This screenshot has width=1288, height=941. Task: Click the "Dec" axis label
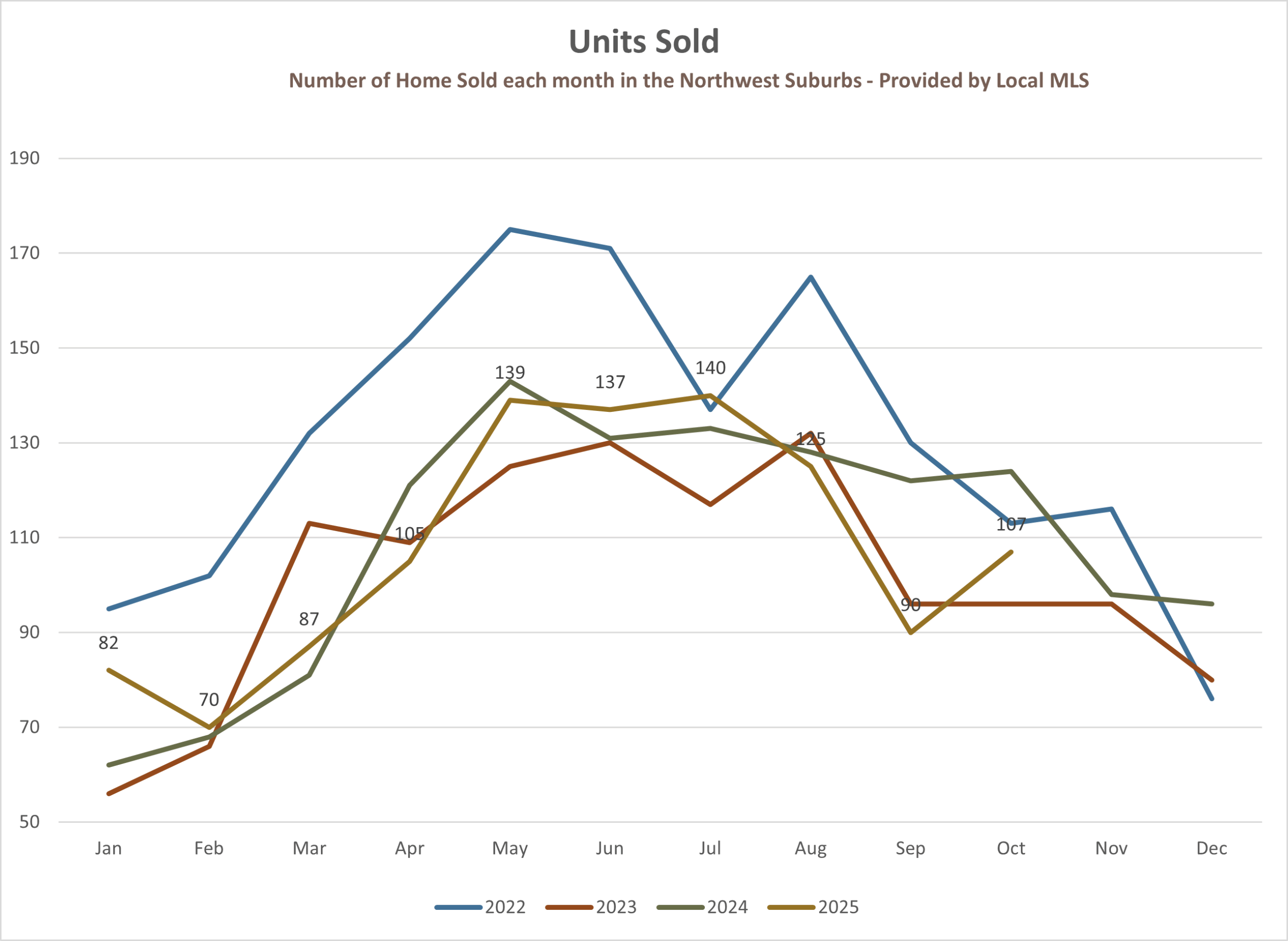(1212, 849)
